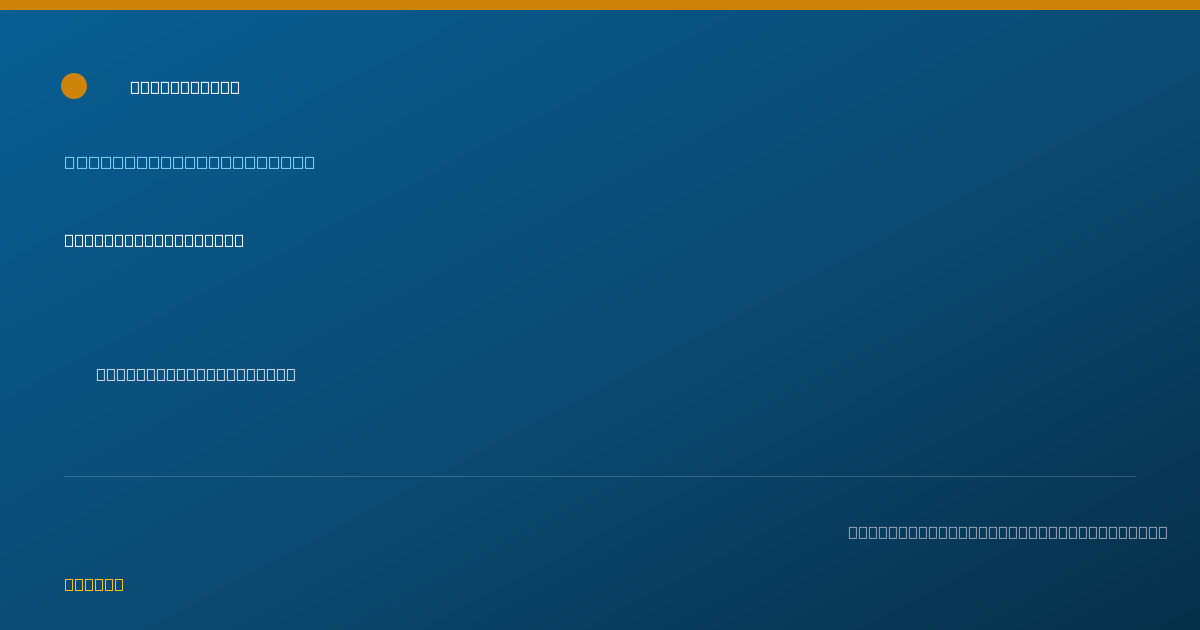Click the orange circle logo icon

[74, 86]
